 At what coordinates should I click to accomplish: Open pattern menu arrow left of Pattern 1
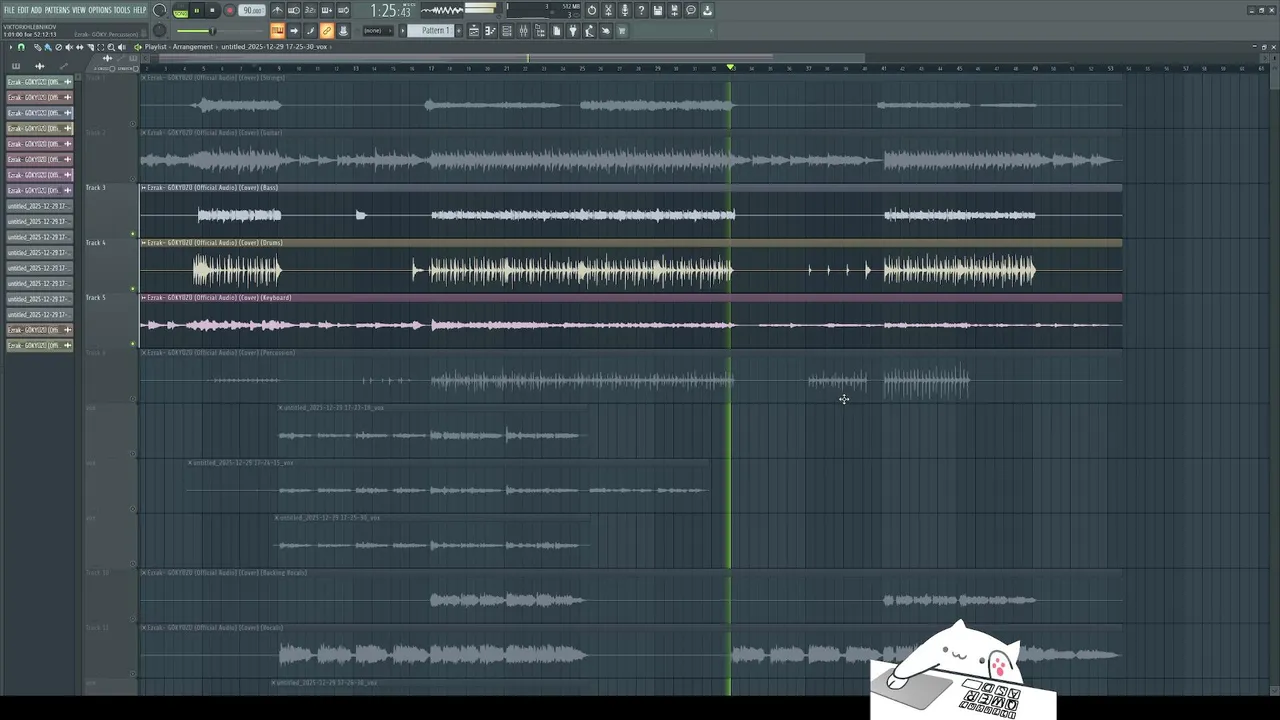(402, 31)
